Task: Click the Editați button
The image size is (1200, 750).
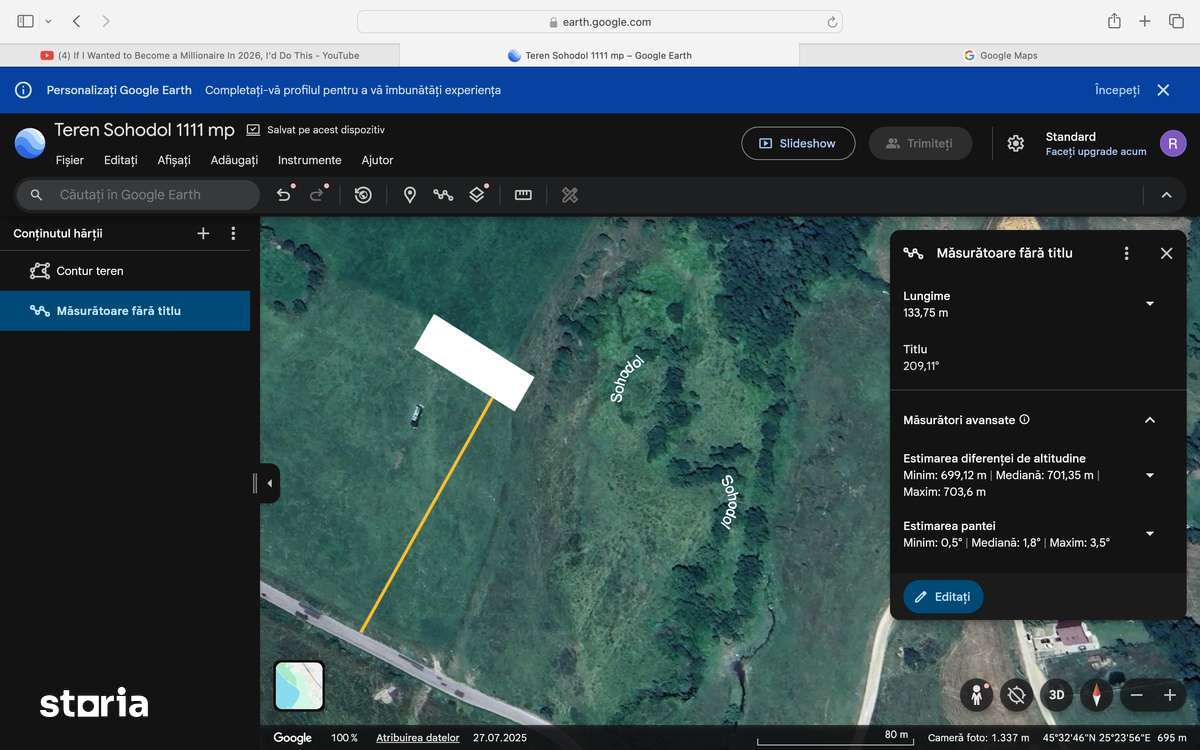Action: [x=943, y=597]
